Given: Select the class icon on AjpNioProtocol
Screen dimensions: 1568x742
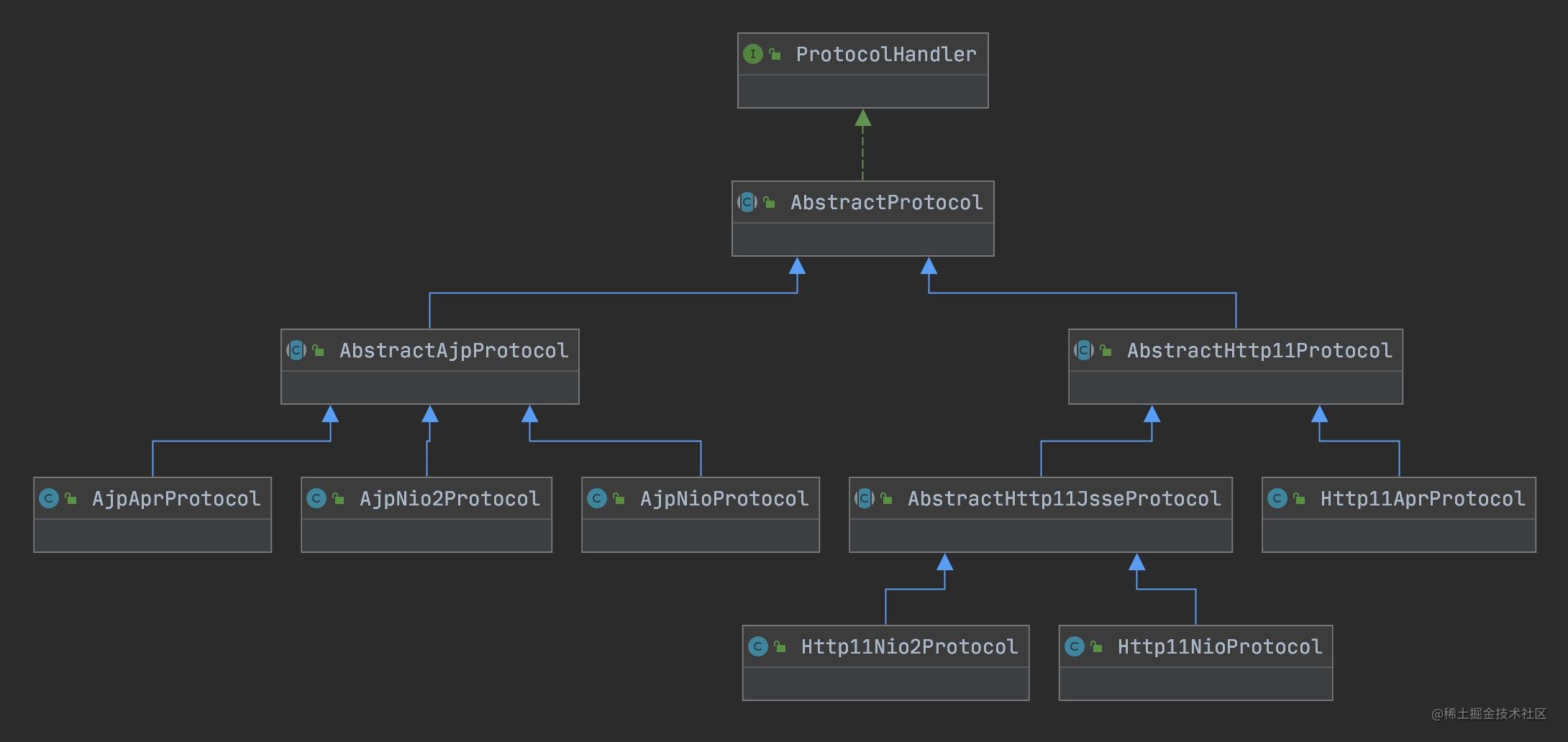Looking at the screenshot, I should click(596, 498).
